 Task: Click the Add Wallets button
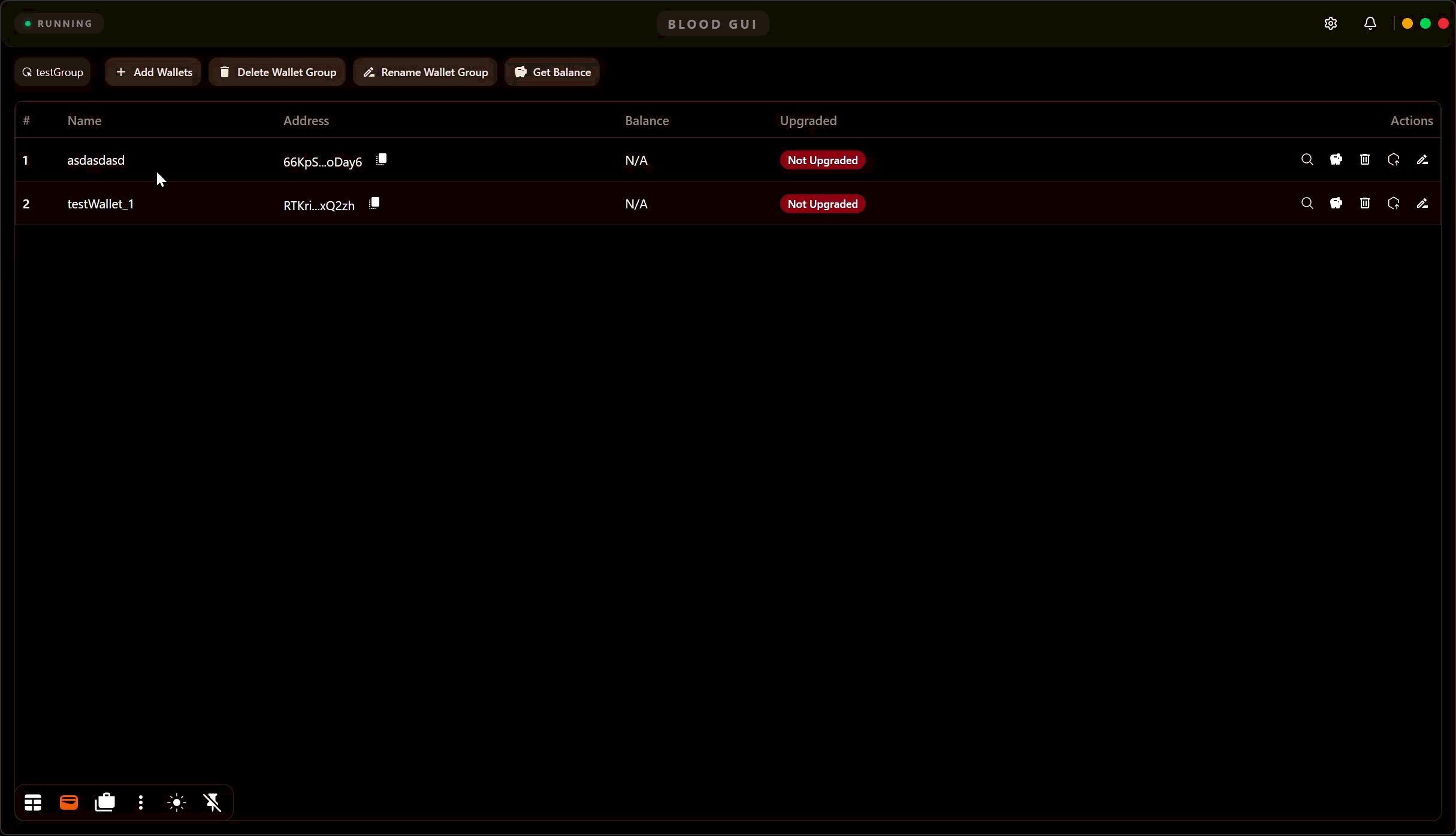pyautogui.click(x=153, y=72)
